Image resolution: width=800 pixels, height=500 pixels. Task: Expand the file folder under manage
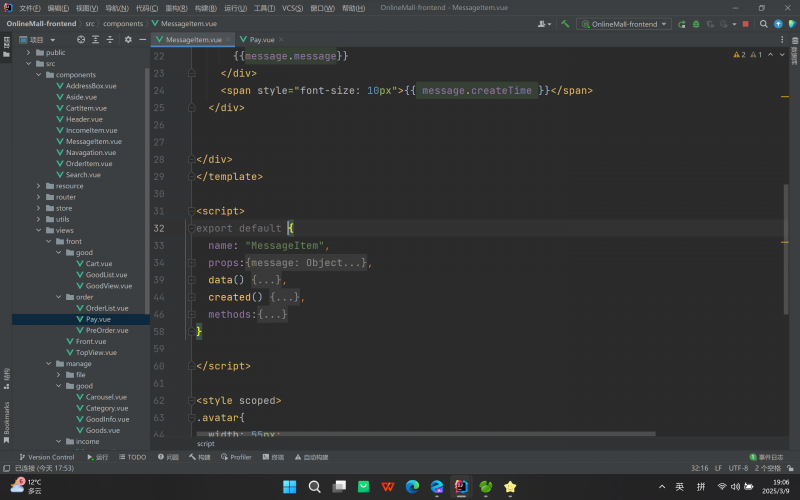pos(59,374)
